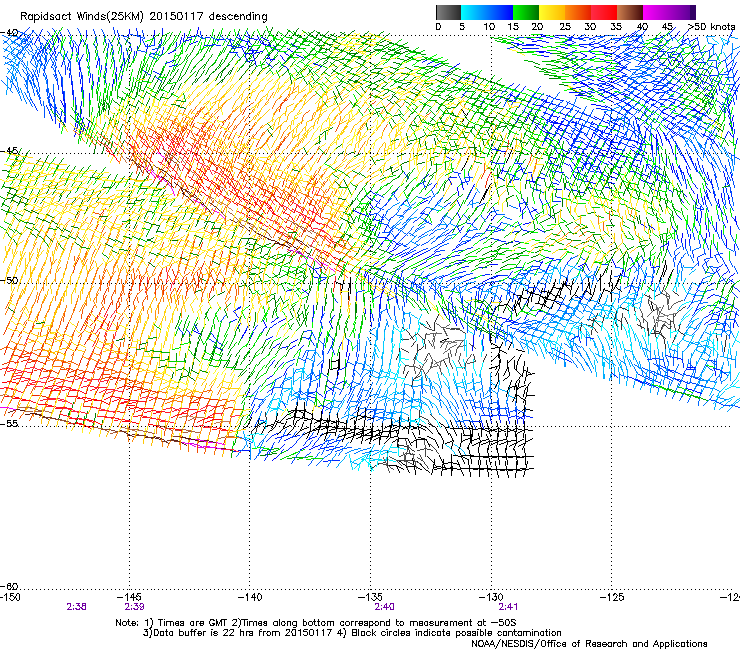Screen dimensions: 740x650
Task: Select the dark purple >50 knots legend swatch
Action: click(x=693, y=12)
